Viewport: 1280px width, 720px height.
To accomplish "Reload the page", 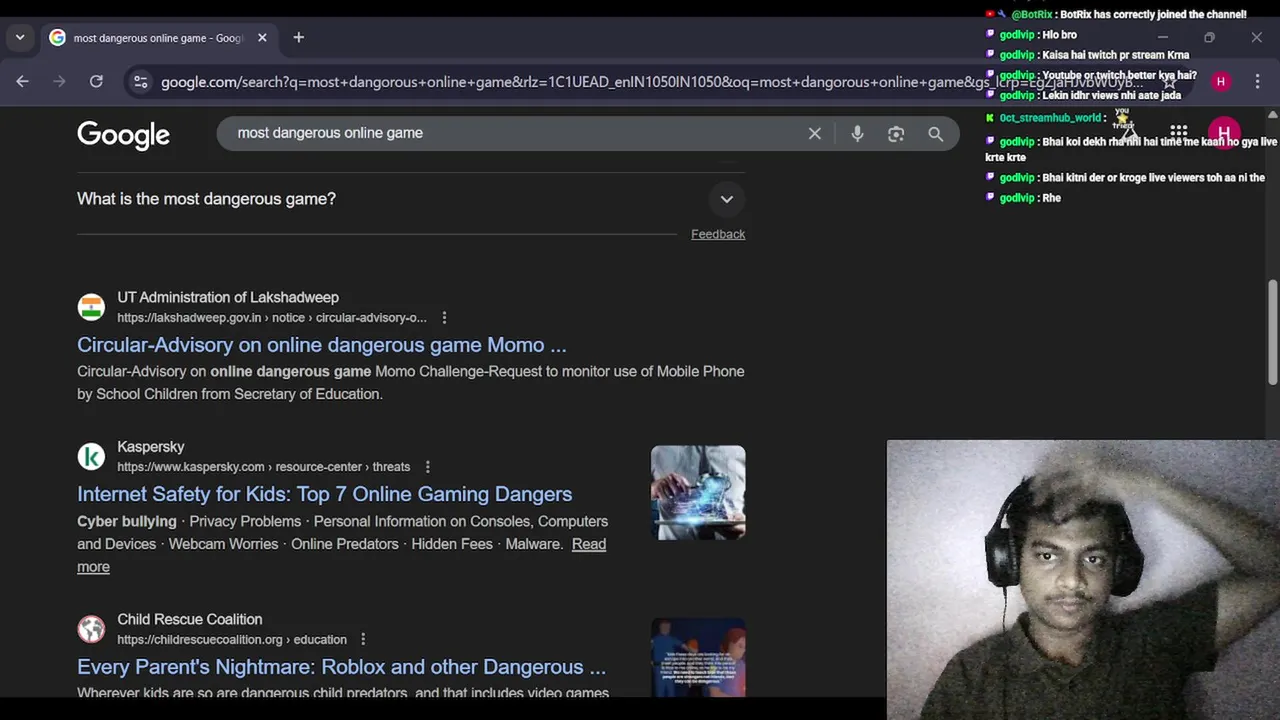I will 96,81.
